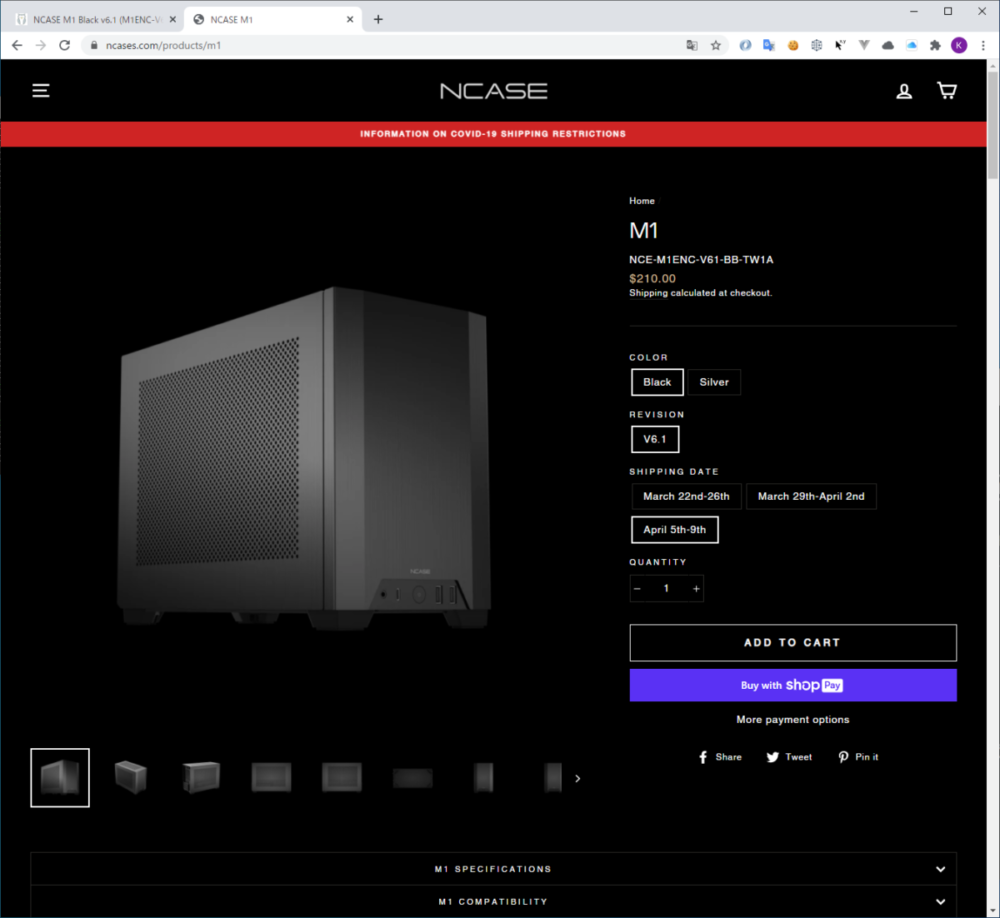1000x918 pixels.
Task: Expand the M1 Specifications section
Action: click(x=493, y=869)
